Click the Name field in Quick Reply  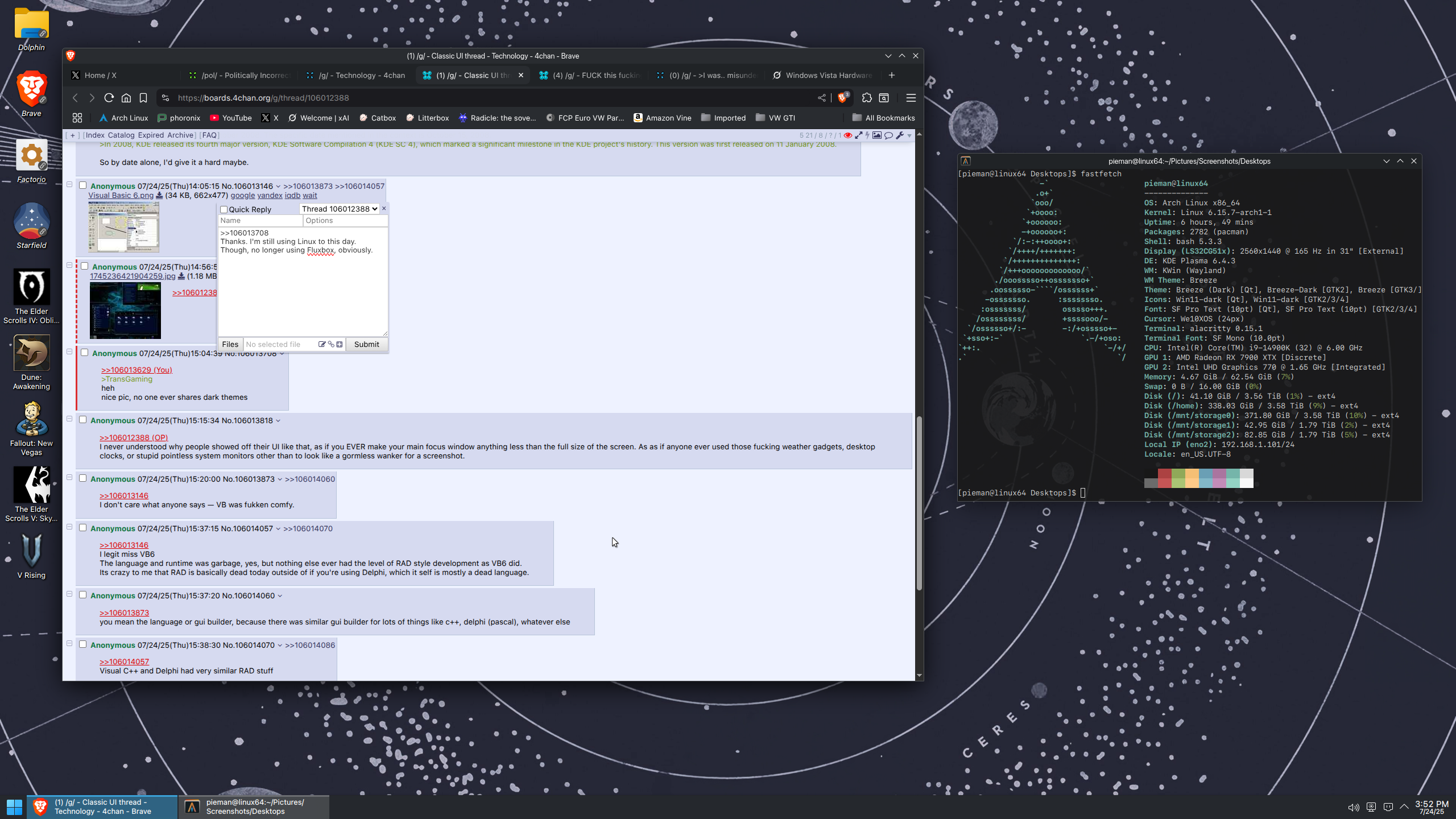260,221
